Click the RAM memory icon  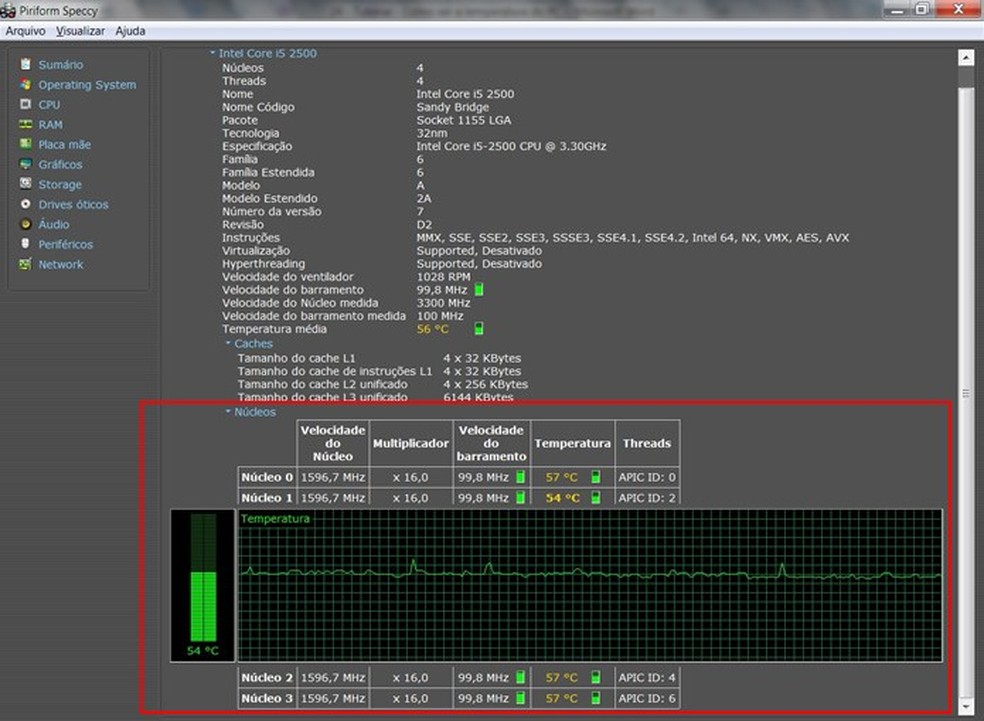point(26,125)
